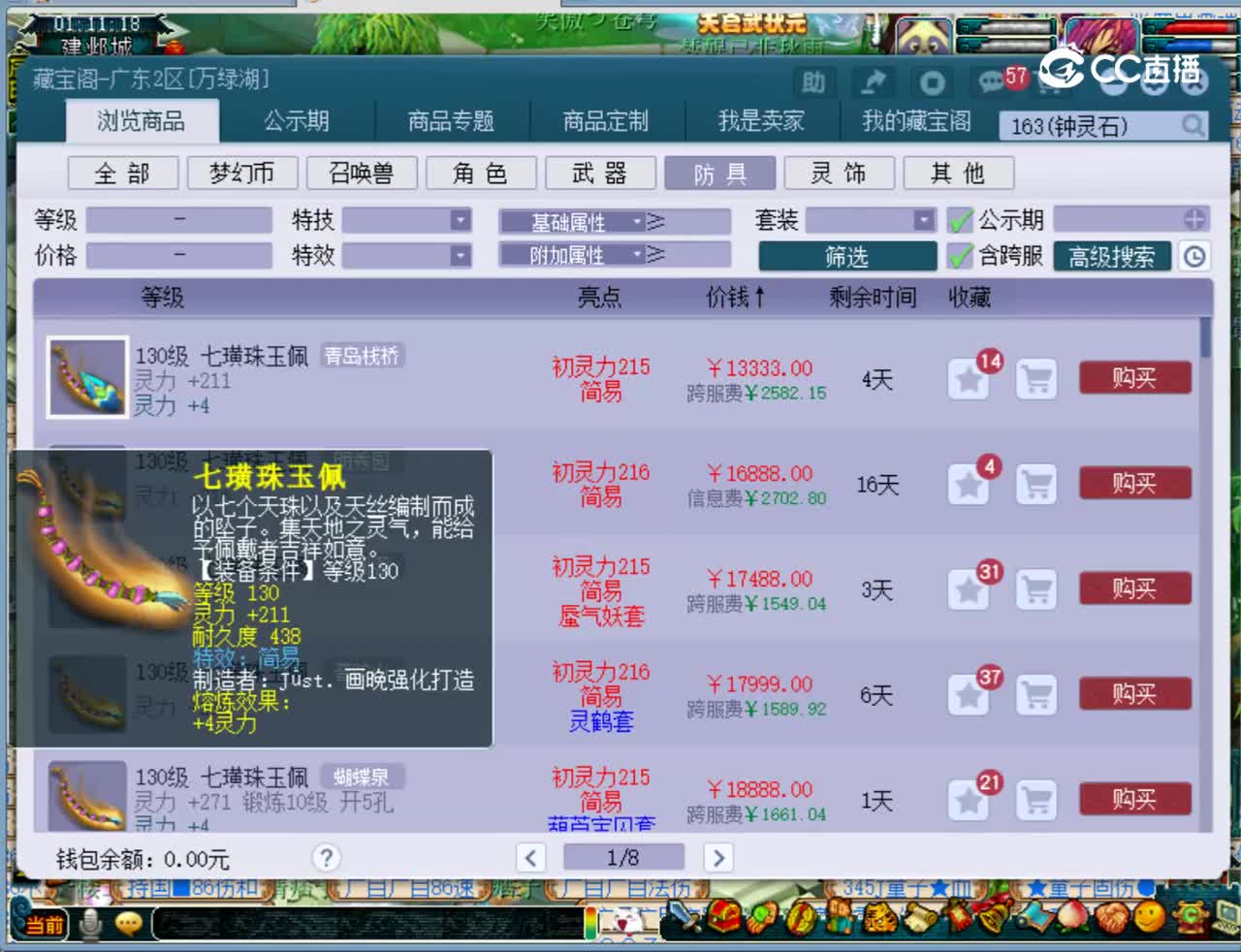This screenshot has height=952, width=1241.
Task: Favorite the ¥13333.00 item star
Action: click(968, 379)
